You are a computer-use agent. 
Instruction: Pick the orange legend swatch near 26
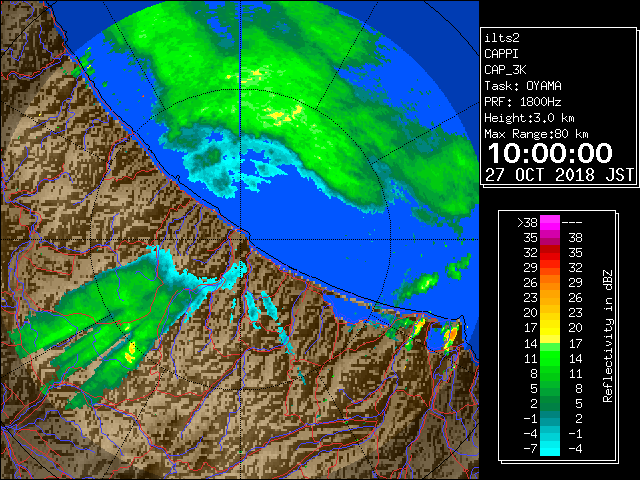point(550,283)
